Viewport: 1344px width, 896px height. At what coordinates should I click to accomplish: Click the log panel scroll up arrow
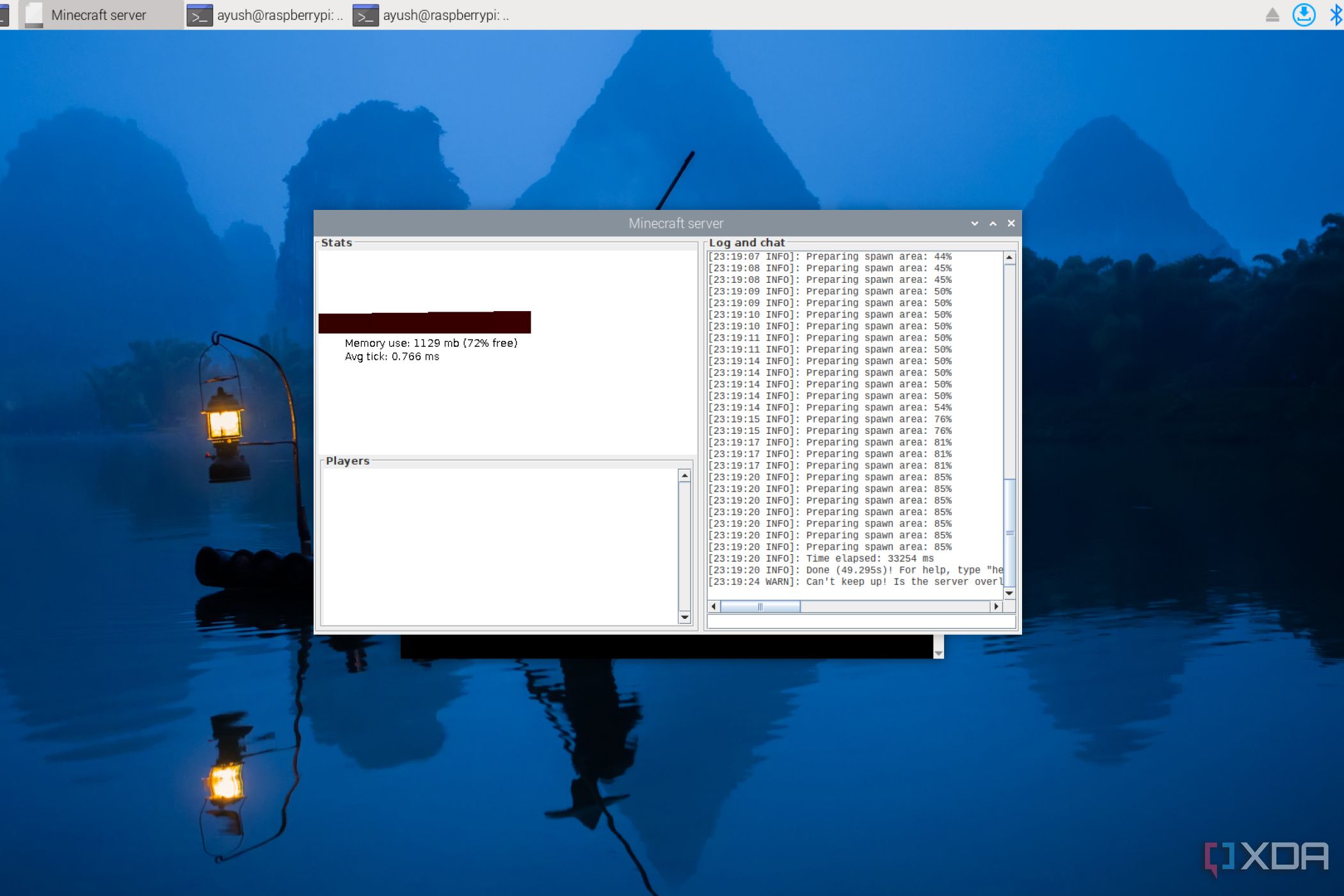tap(1009, 257)
